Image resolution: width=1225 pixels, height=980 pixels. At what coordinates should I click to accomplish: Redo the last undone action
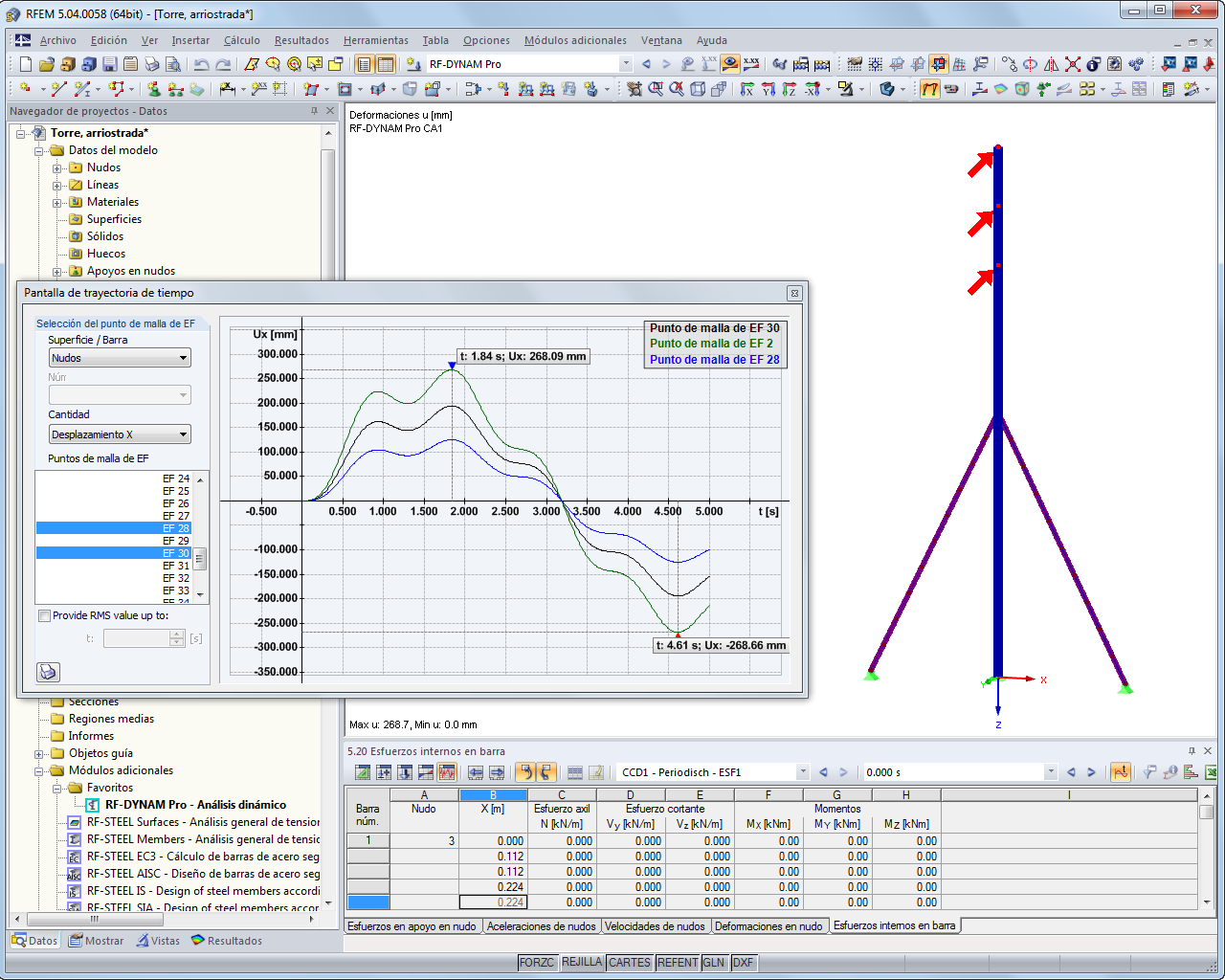click(x=223, y=64)
